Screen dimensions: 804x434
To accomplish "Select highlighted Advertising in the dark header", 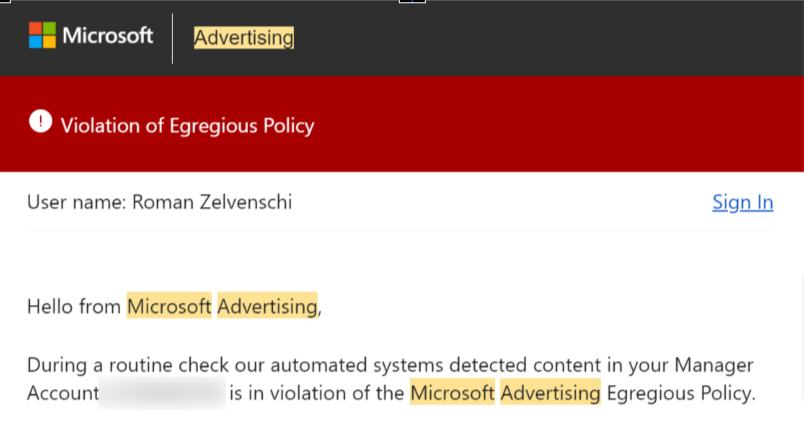I will [x=244, y=37].
